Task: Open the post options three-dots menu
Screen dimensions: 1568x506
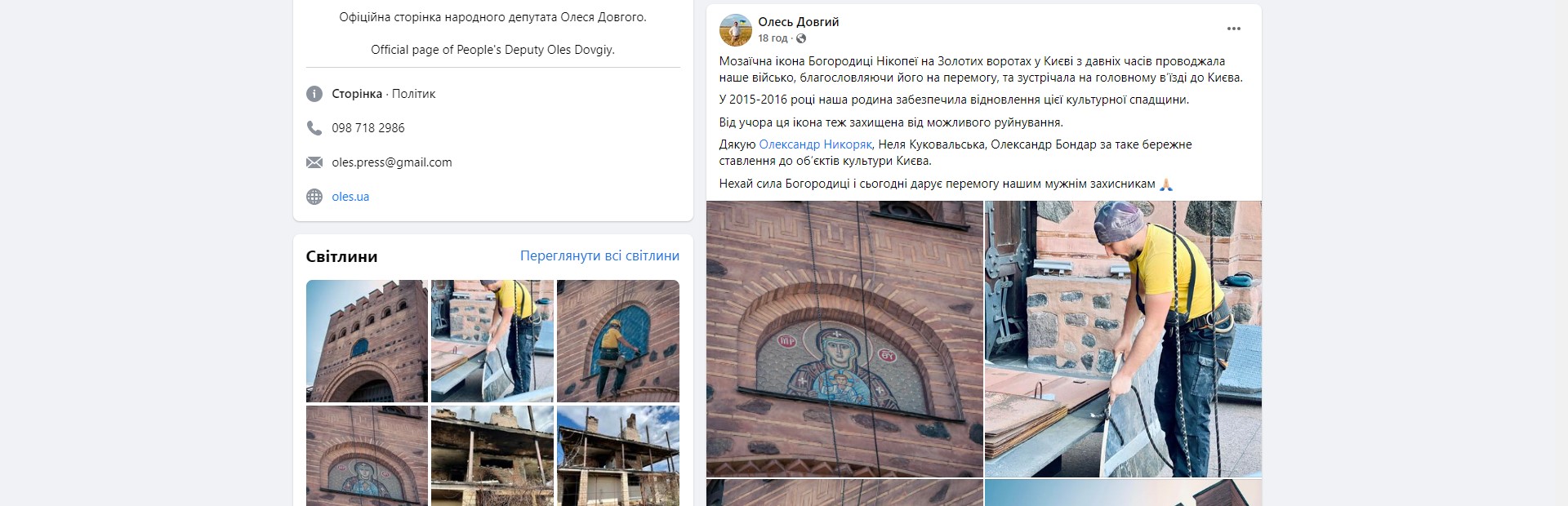Action: click(x=1233, y=29)
